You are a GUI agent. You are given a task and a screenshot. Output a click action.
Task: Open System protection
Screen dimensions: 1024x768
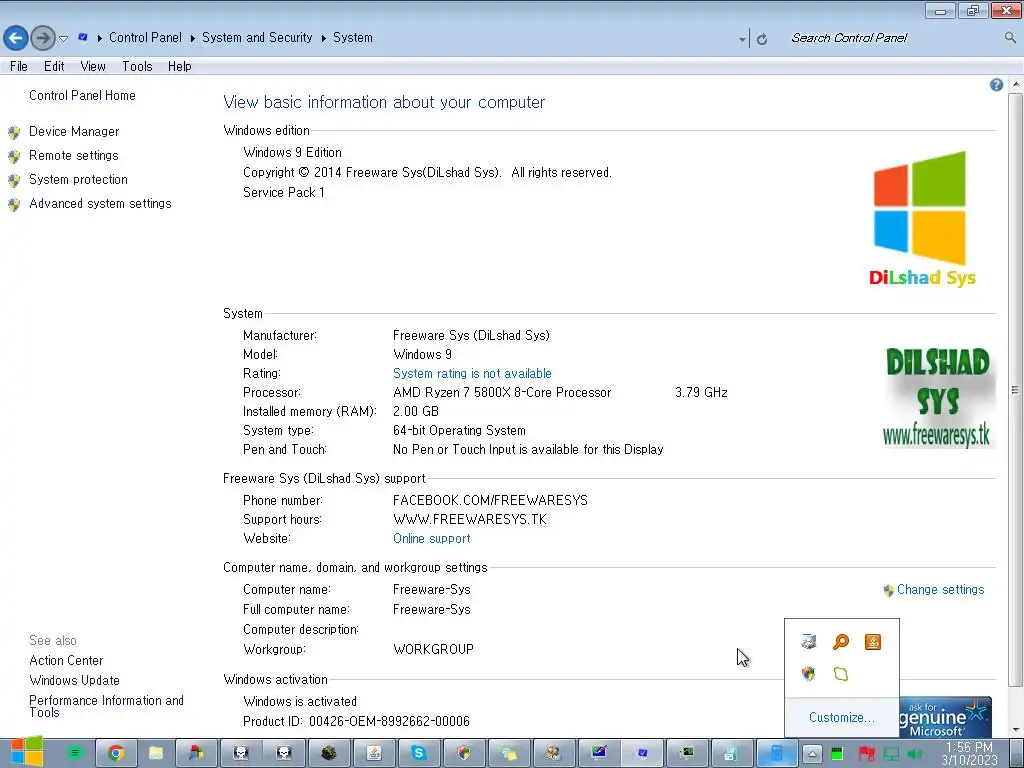(78, 180)
